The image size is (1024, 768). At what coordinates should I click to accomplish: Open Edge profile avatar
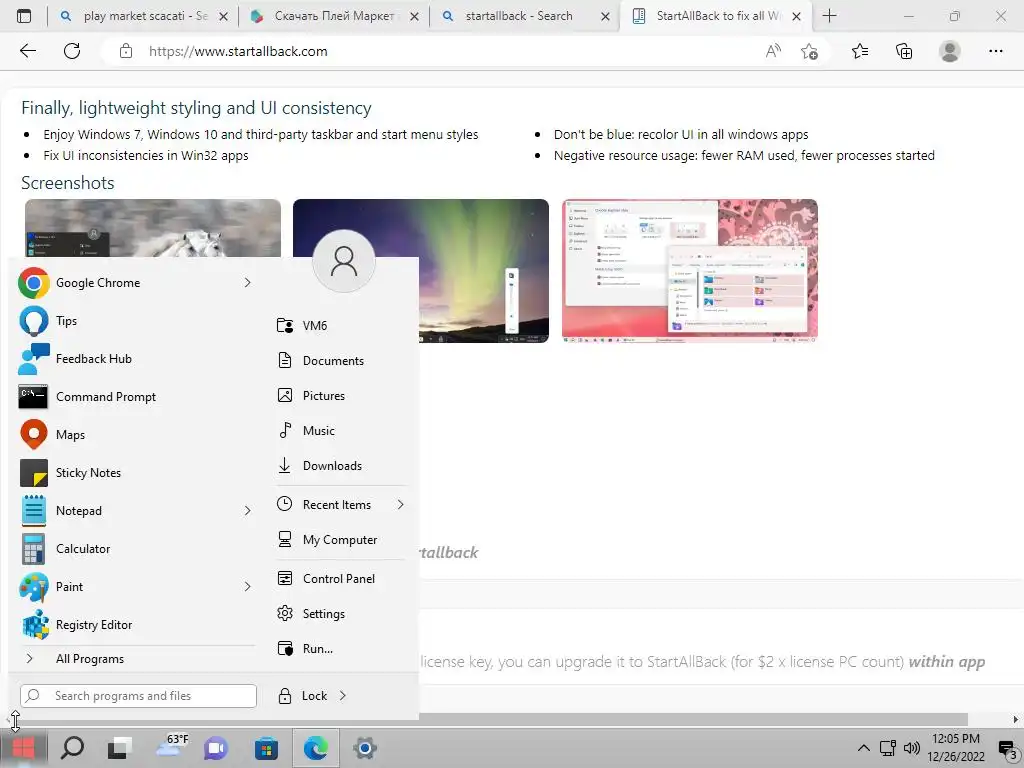[x=950, y=51]
